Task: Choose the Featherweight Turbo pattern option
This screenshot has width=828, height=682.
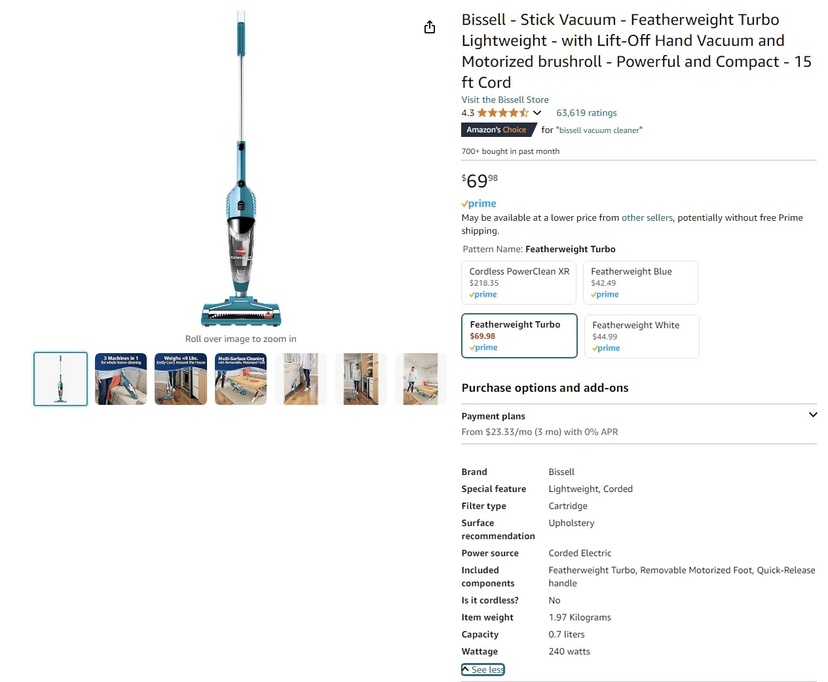Action: coord(519,336)
